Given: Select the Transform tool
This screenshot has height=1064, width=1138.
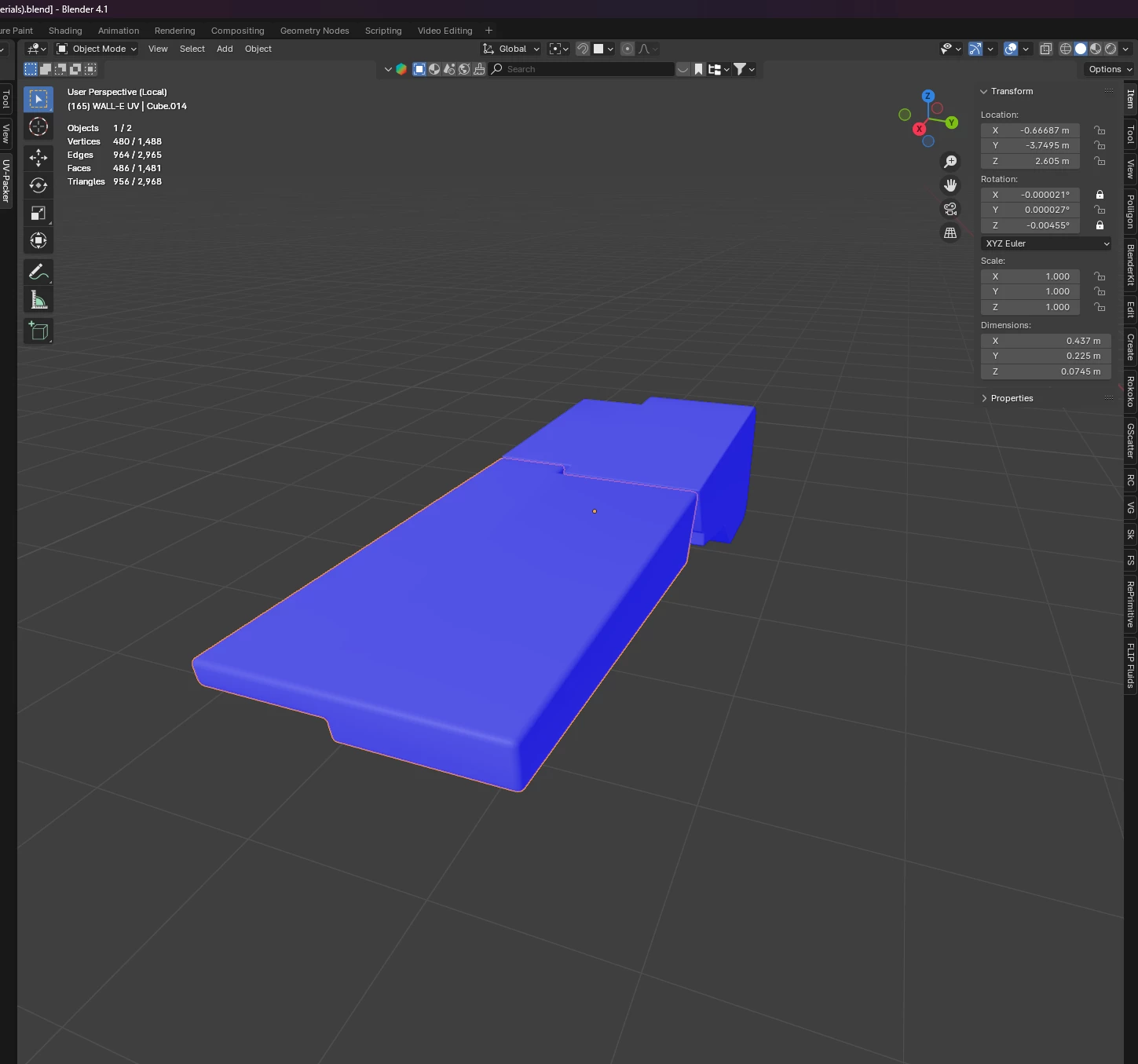Looking at the screenshot, I should pos(38,240).
